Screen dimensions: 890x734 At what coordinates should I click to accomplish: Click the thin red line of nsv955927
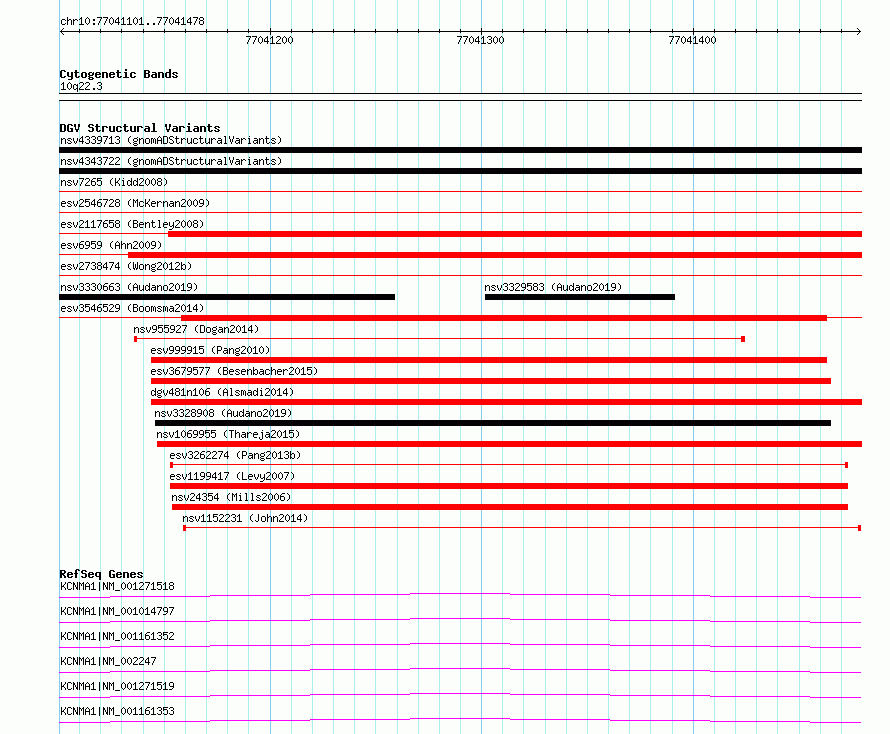pos(439,339)
